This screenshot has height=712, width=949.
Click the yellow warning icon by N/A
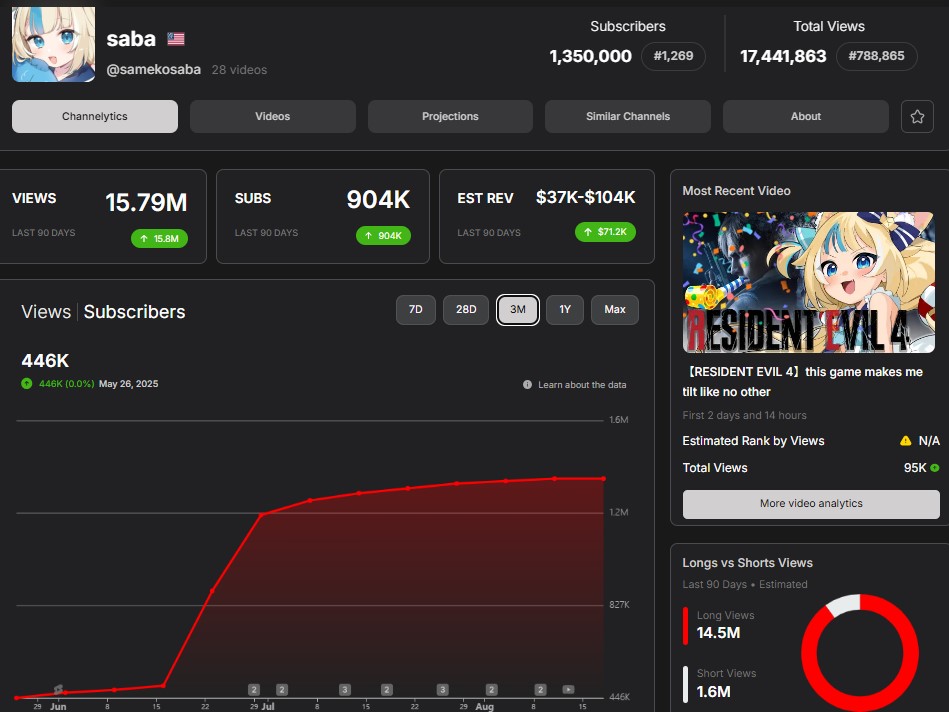click(x=905, y=441)
